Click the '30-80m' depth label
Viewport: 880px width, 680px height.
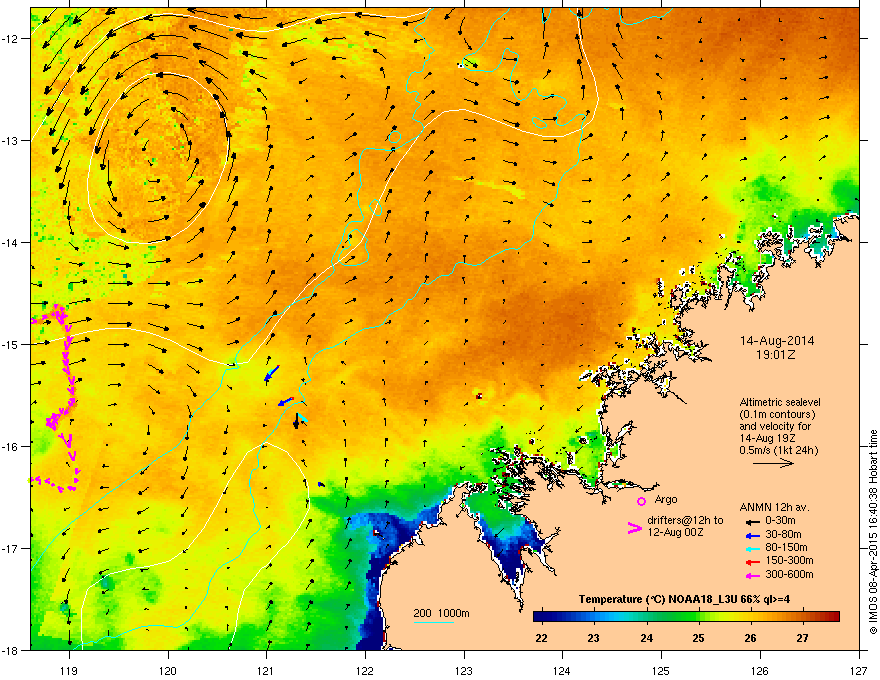[x=783, y=534]
